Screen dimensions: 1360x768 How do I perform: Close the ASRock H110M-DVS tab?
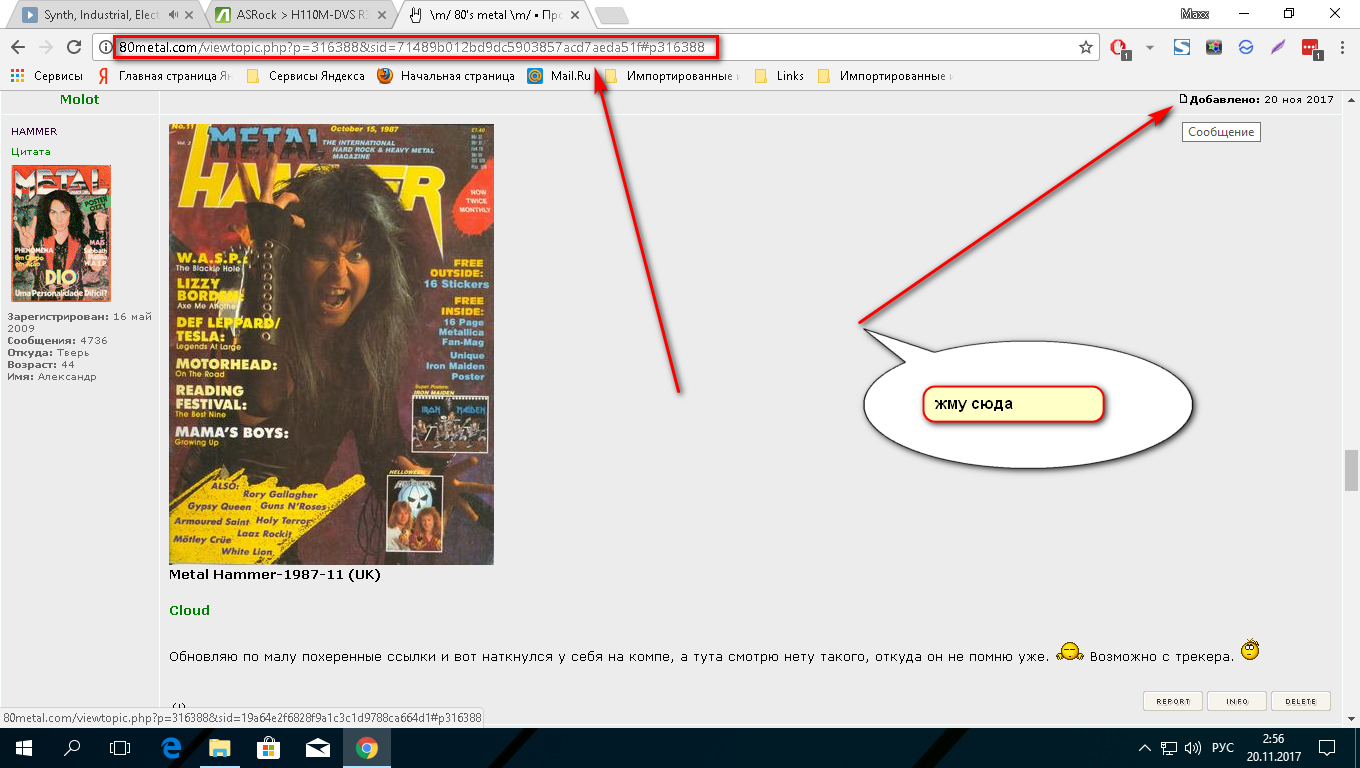point(380,15)
